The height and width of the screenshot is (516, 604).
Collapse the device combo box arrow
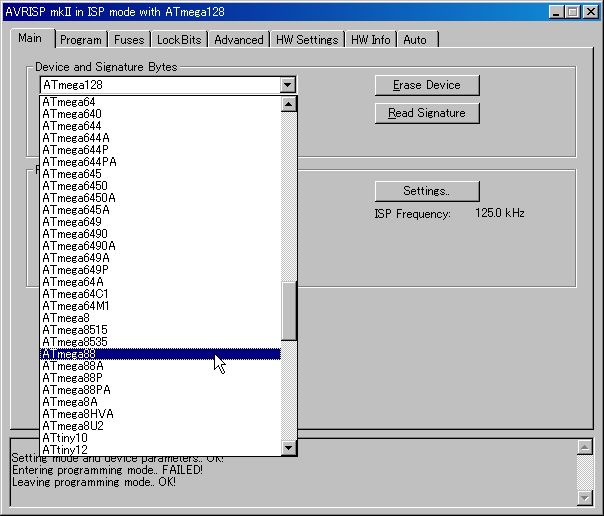[288, 86]
